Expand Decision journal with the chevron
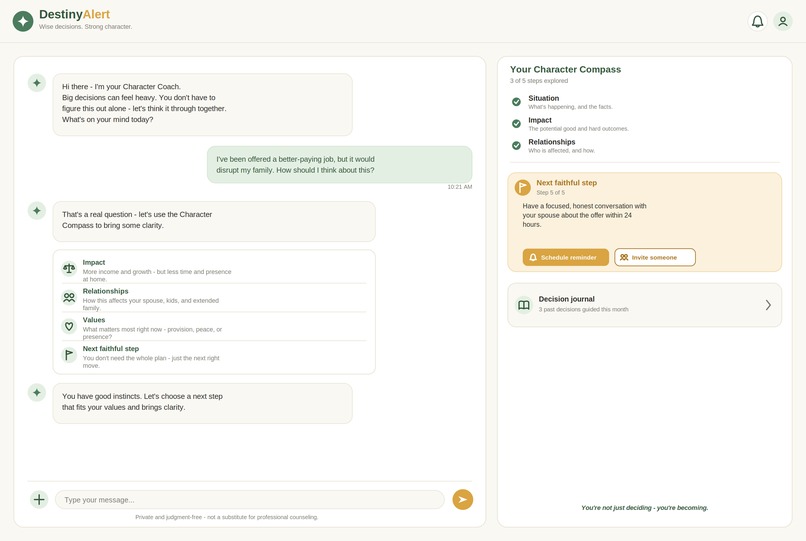The height and width of the screenshot is (541, 806). [768, 305]
